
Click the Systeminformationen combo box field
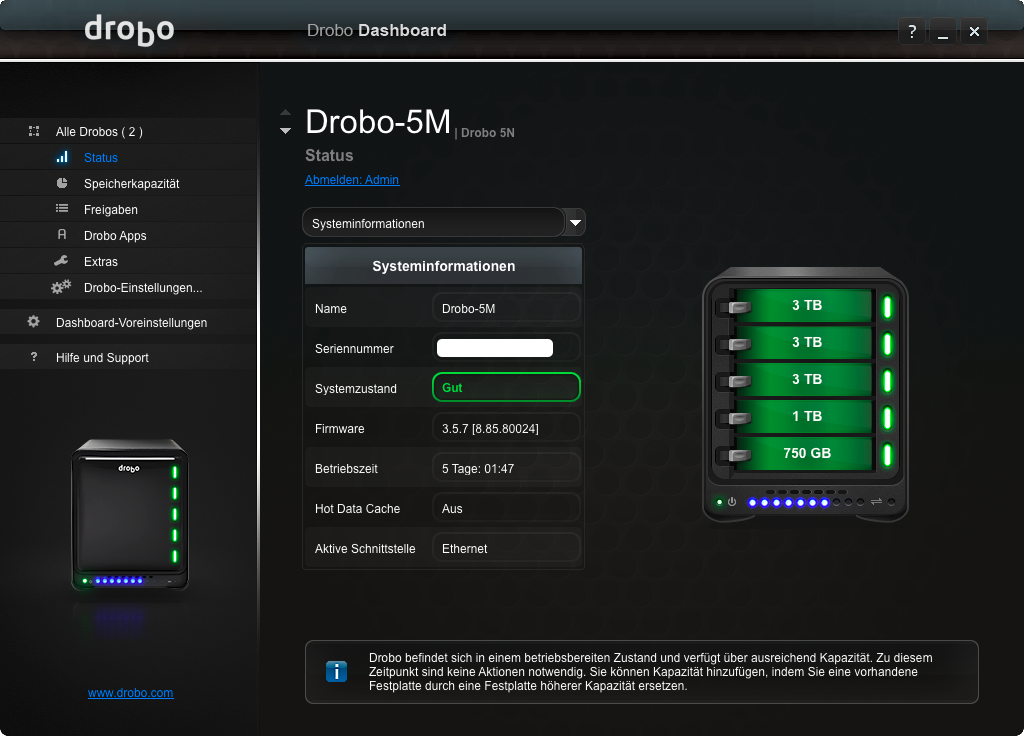tap(433, 223)
